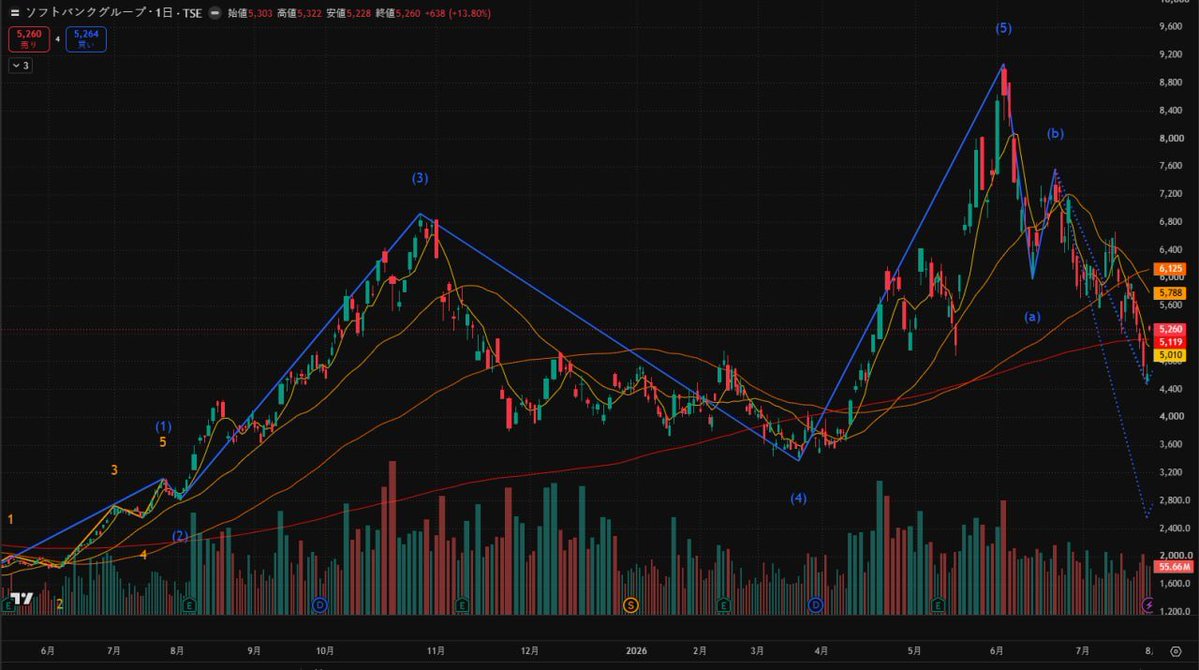Click the SoftBank Group symbol logo icon
This screenshot has width=1199, height=670.
click(15, 13)
